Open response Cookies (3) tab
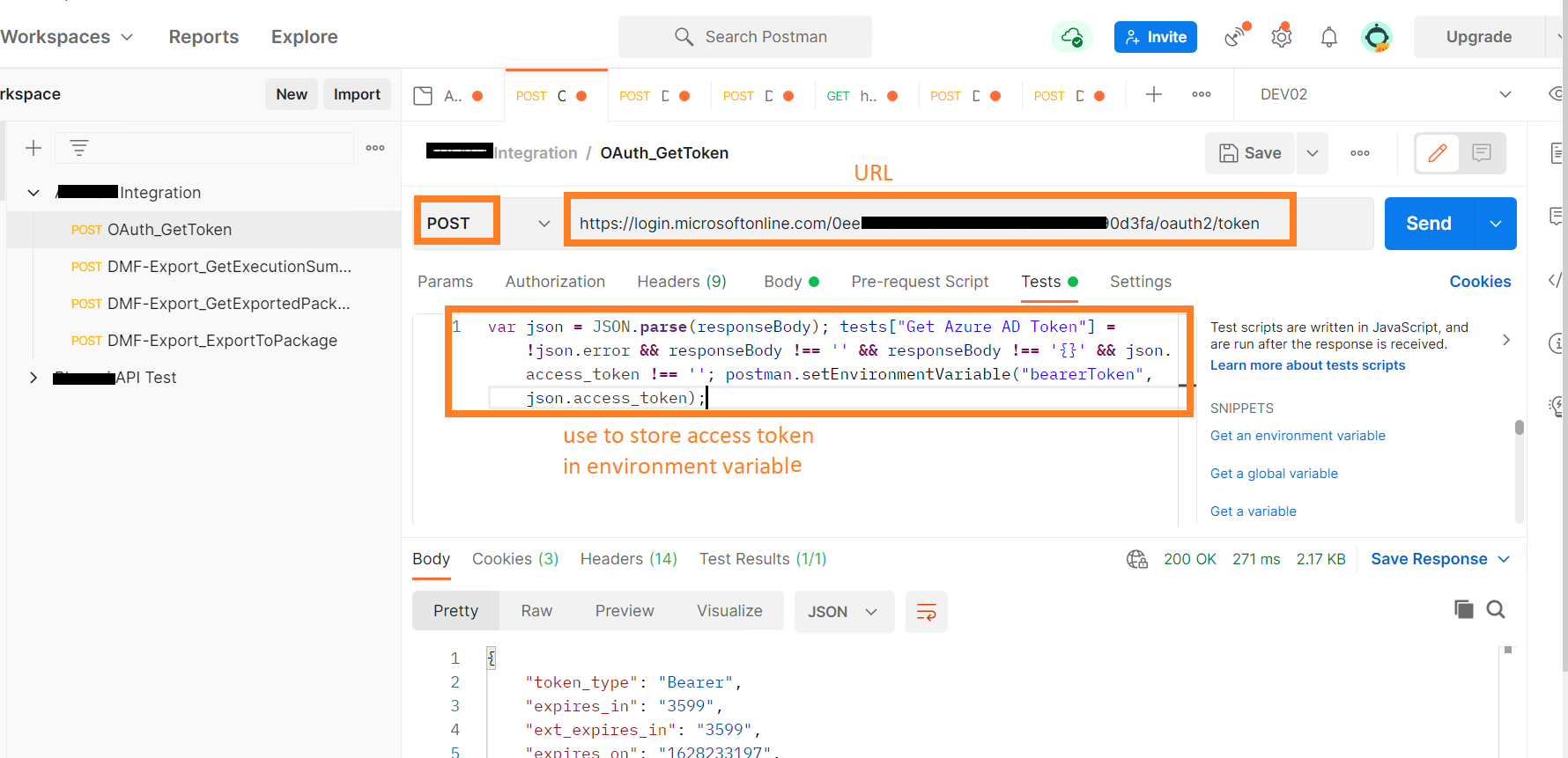1568x758 pixels. [x=515, y=559]
